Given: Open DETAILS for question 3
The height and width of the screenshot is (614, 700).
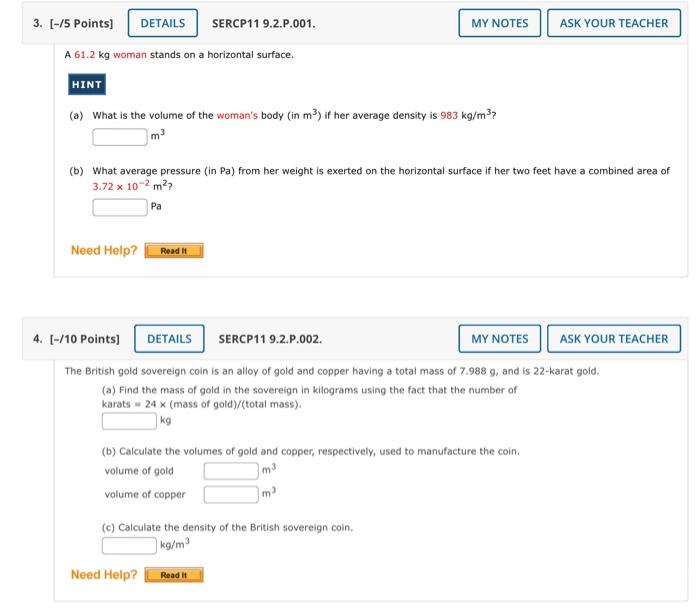Looking at the screenshot, I should point(162,23).
